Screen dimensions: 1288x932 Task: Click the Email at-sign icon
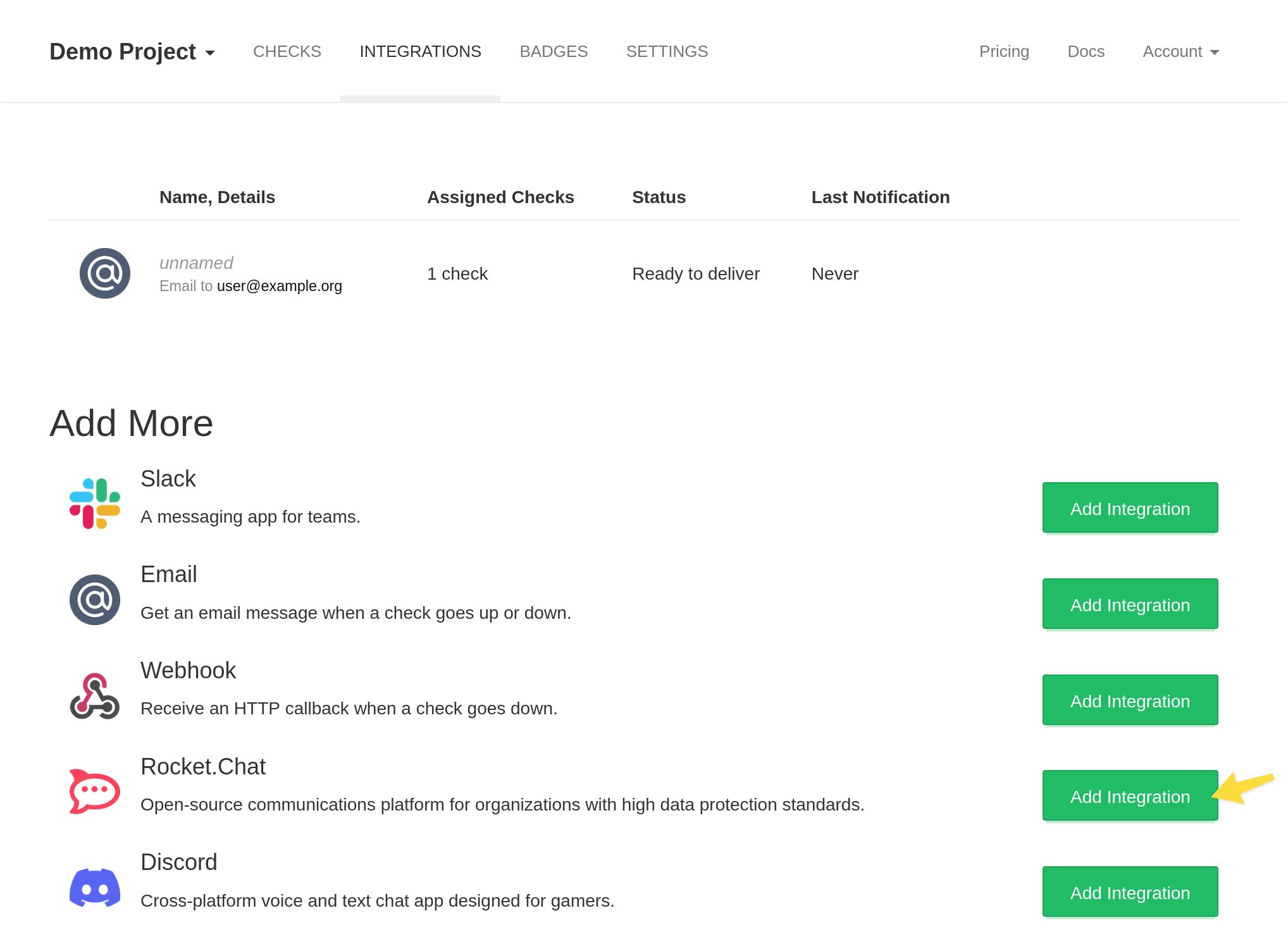coord(95,598)
